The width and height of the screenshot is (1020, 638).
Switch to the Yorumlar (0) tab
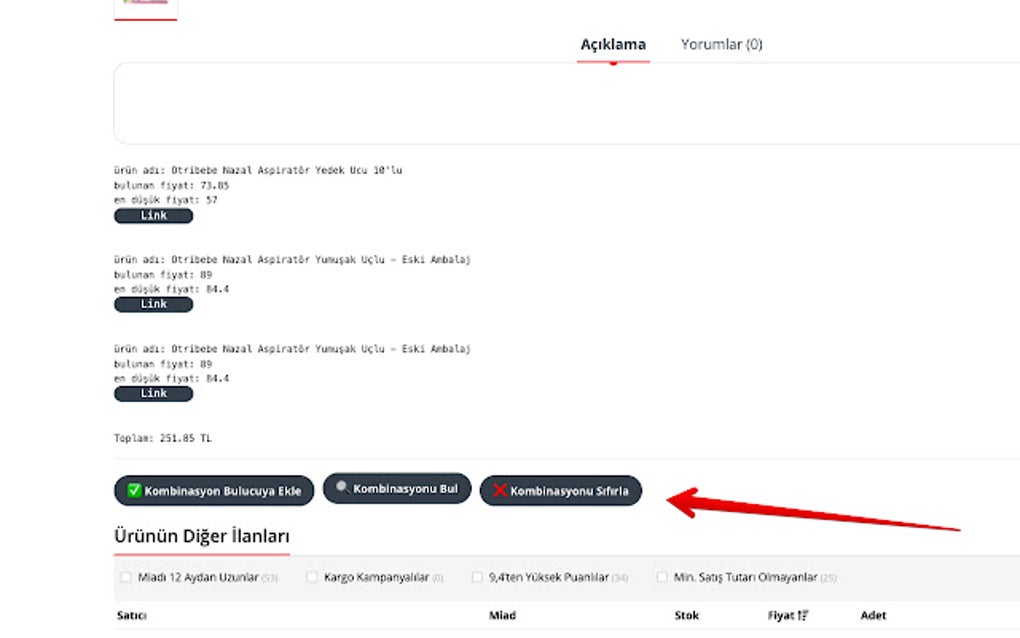pos(721,44)
